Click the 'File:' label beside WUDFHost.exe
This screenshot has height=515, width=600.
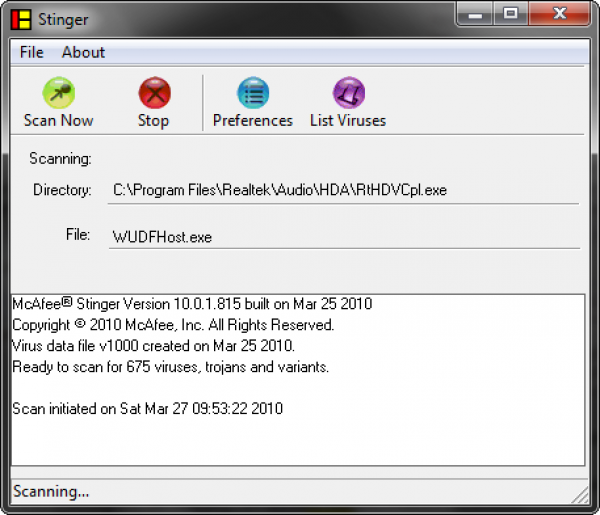[x=78, y=235]
